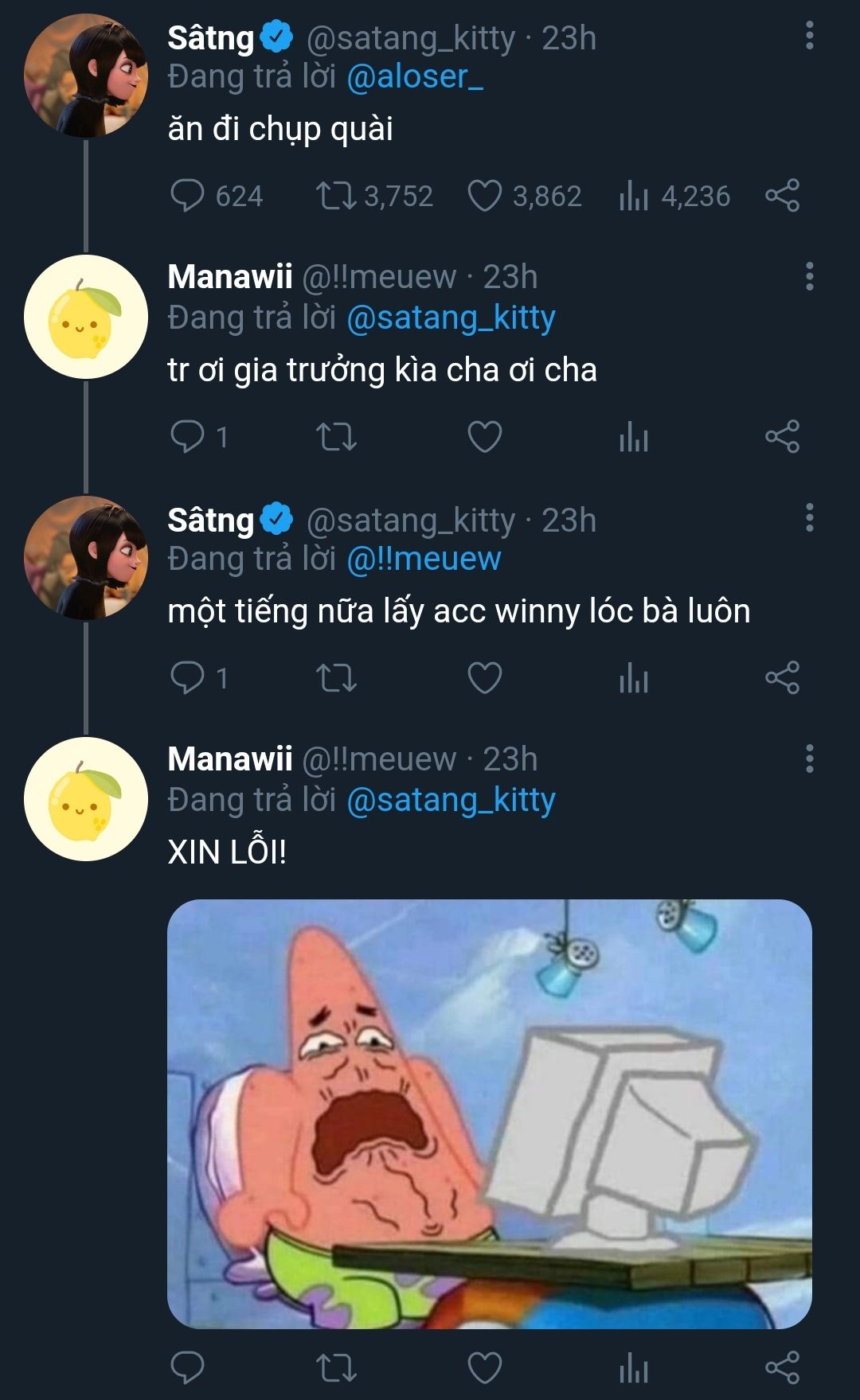860x1400 pixels.
Task: View analytics of "XIN LỖI!" tweet
Action: point(634,1368)
